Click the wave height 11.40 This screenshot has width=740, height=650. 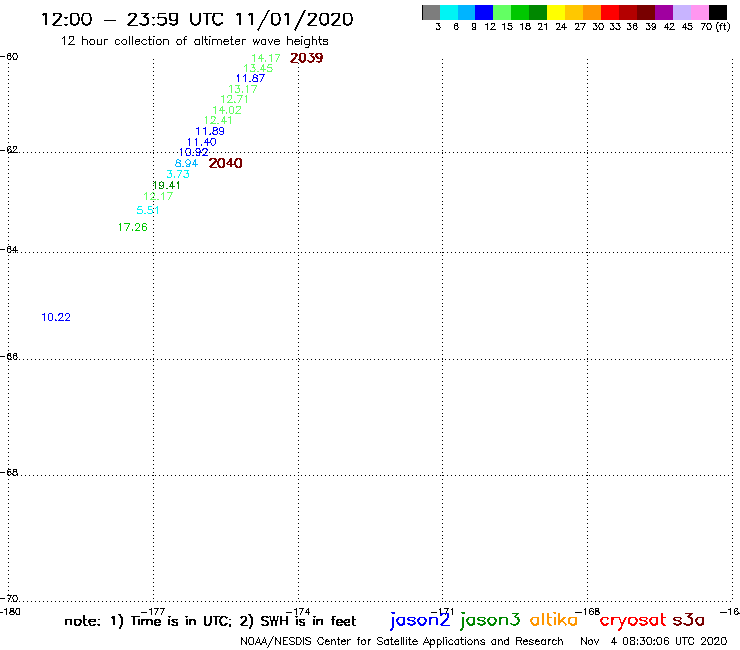point(202,142)
